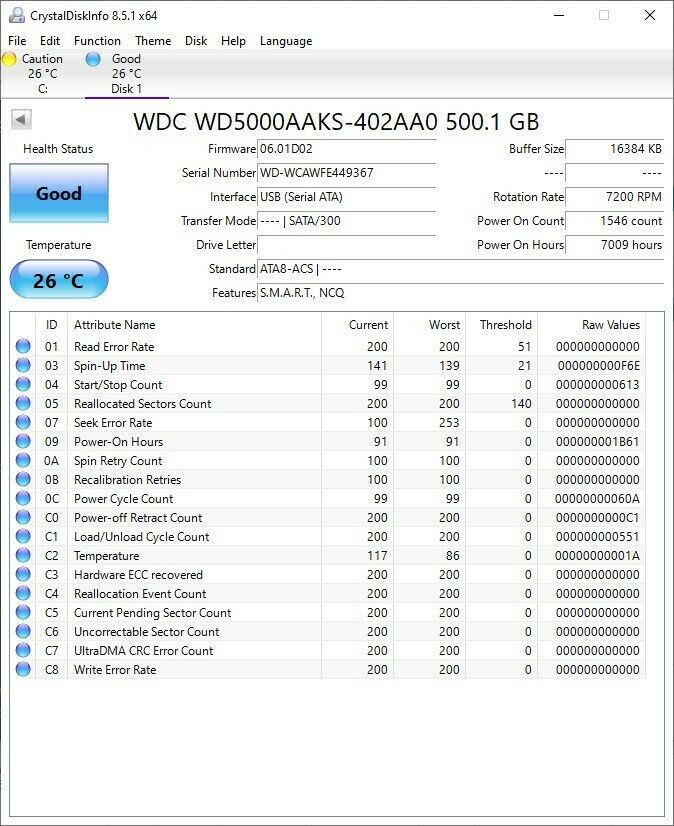The width and height of the screenshot is (674, 826).
Task: Click the Raw Values column header
Action: click(x=610, y=325)
